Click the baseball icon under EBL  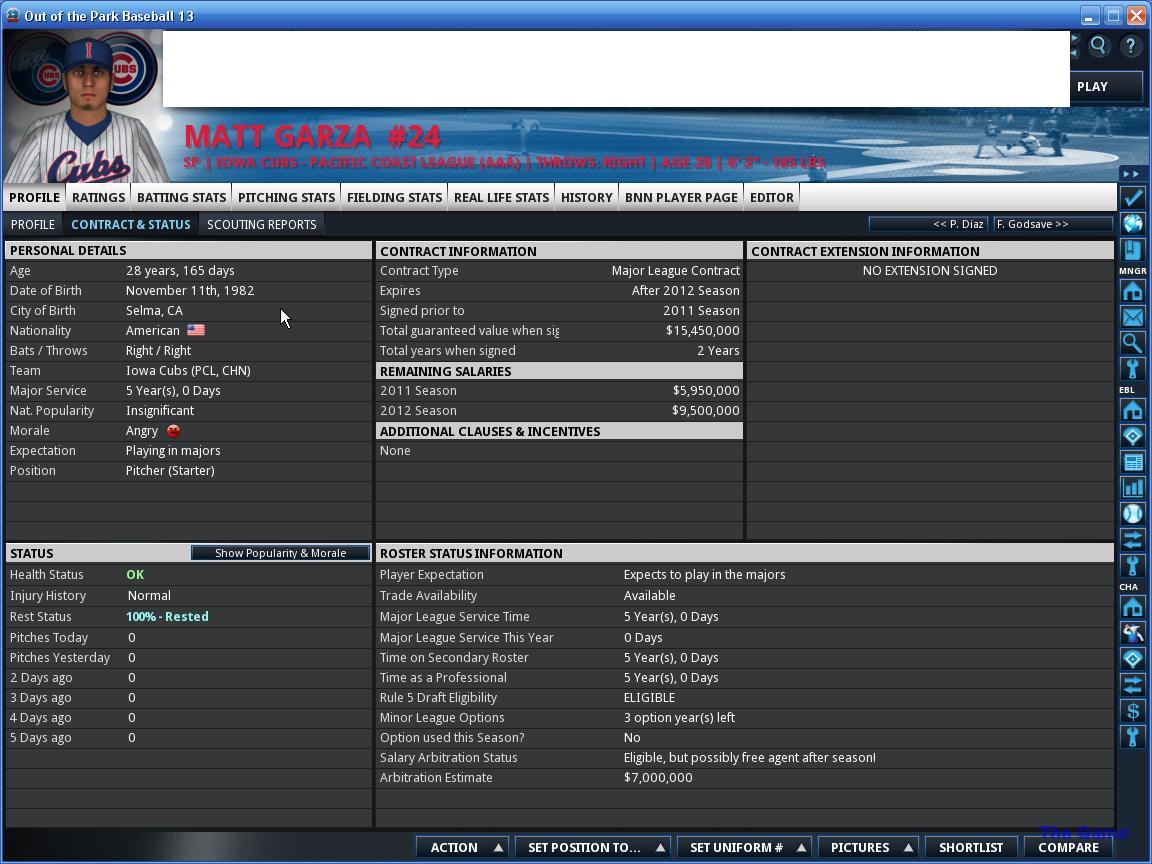[1132, 513]
